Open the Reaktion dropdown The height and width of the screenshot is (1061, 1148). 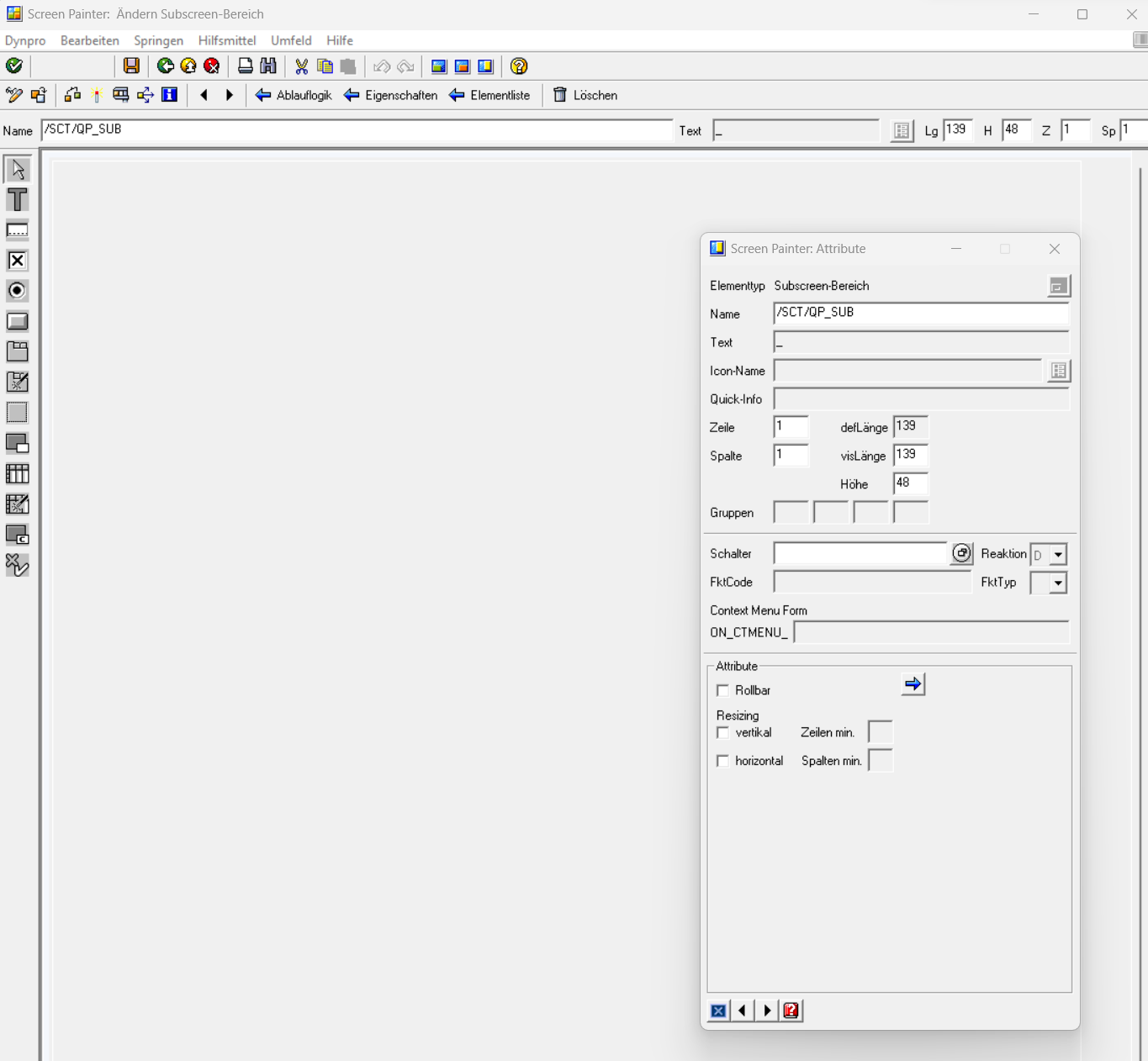point(1058,555)
